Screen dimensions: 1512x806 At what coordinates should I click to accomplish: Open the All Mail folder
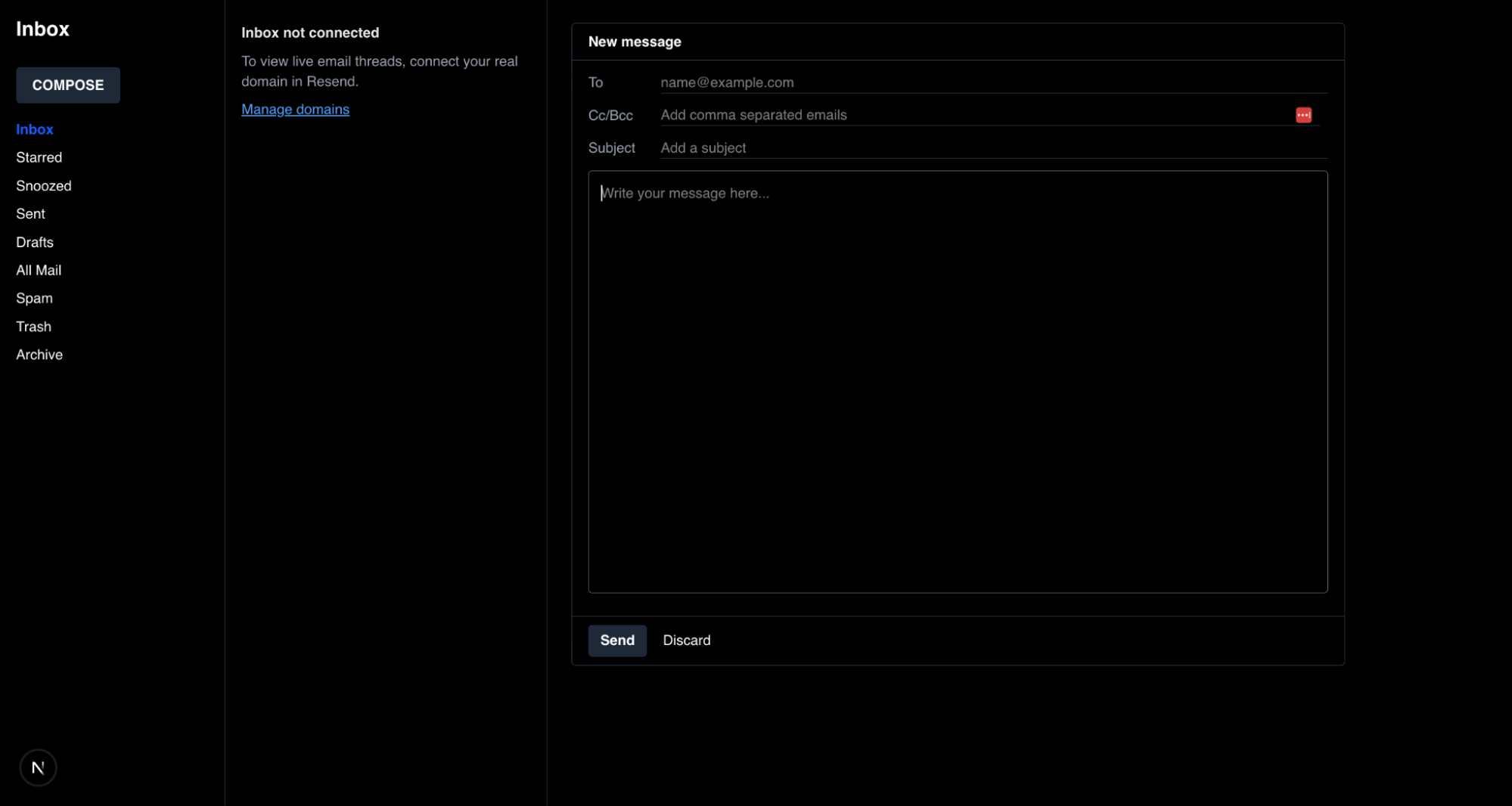[x=39, y=270]
